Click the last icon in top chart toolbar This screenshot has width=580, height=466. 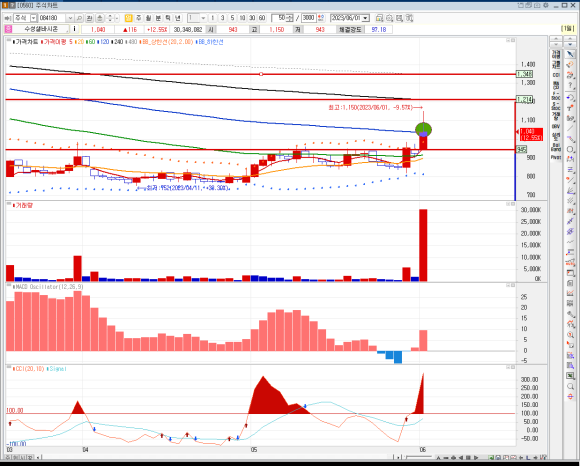pos(409,18)
